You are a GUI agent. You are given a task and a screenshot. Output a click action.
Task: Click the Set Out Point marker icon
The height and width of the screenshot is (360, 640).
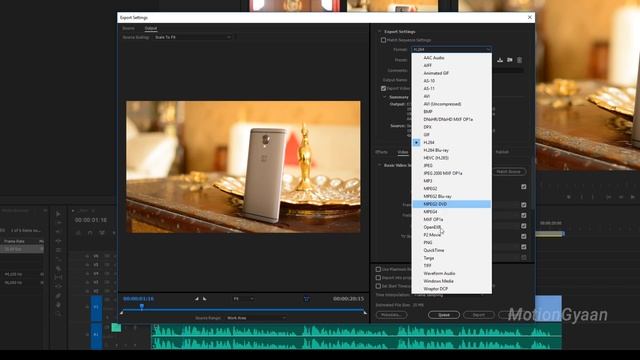pos(204,299)
